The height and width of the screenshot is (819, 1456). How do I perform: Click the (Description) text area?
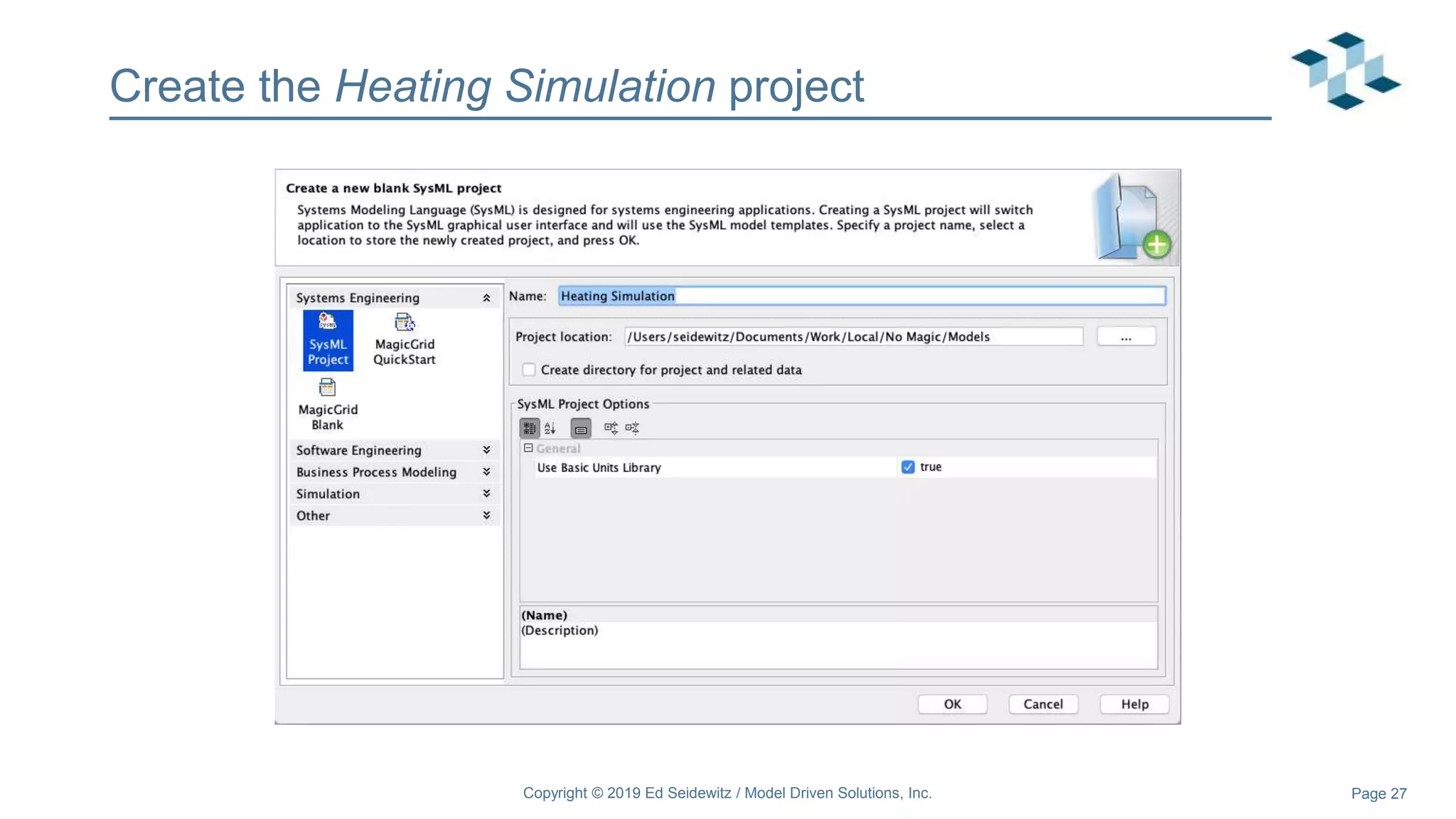pos(838,646)
